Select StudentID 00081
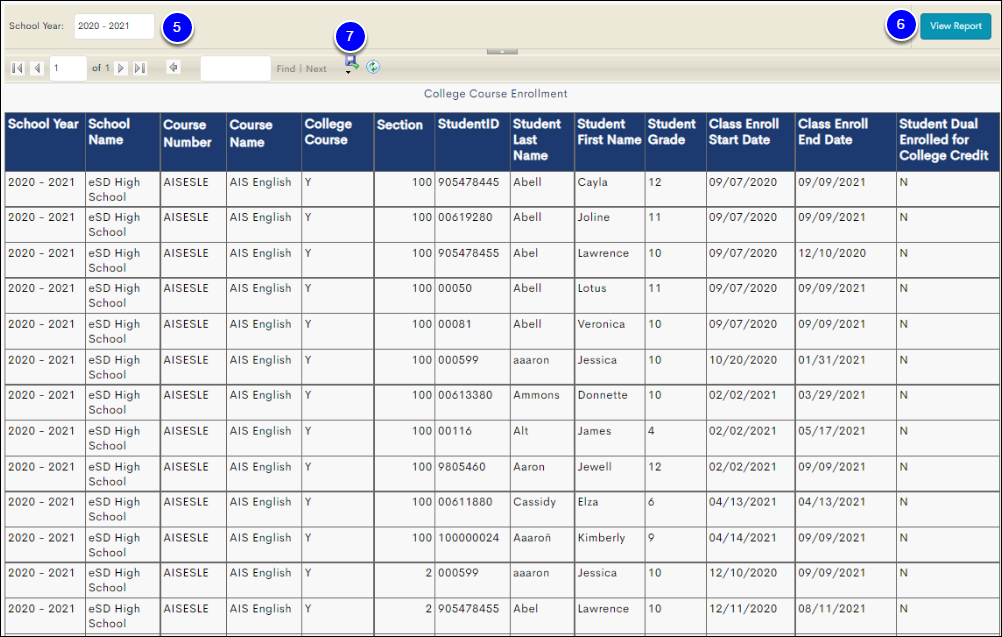 click(x=455, y=324)
